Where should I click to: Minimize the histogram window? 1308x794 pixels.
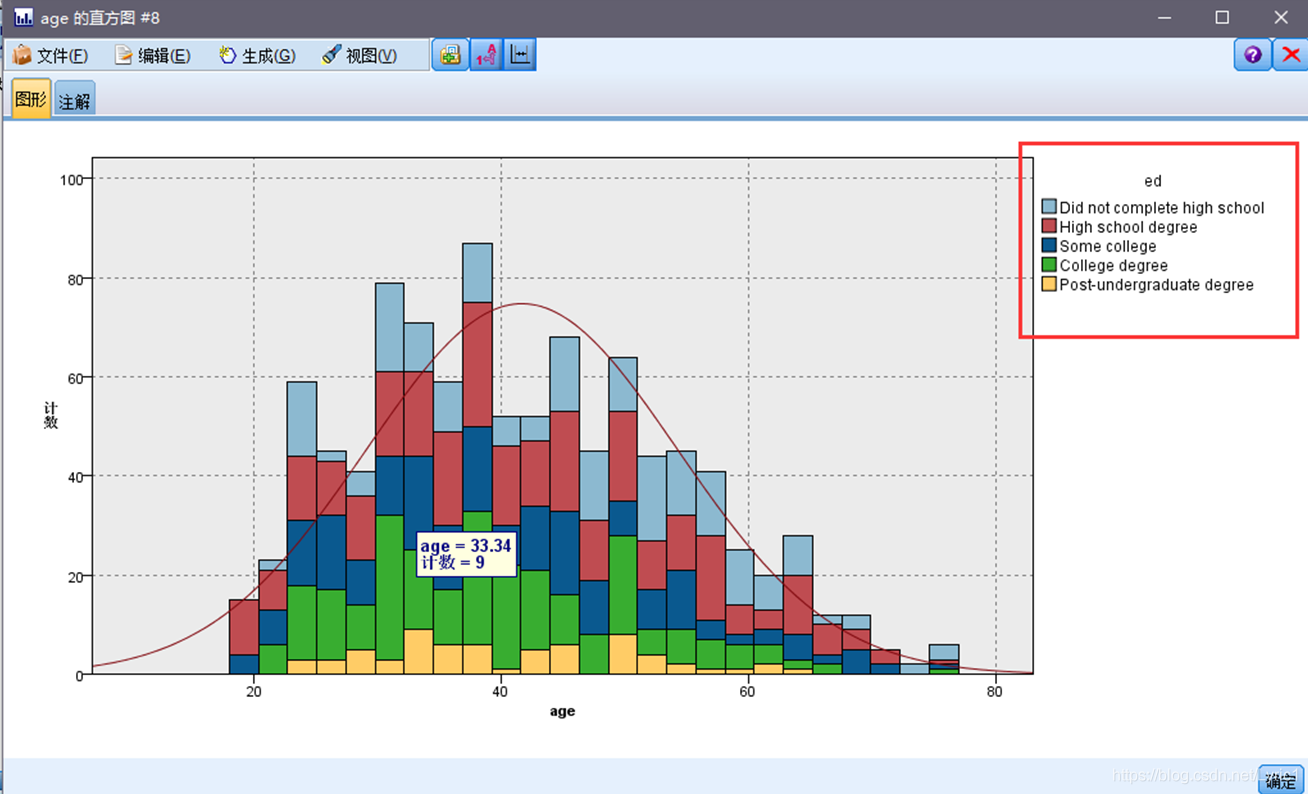pos(1163,17)
